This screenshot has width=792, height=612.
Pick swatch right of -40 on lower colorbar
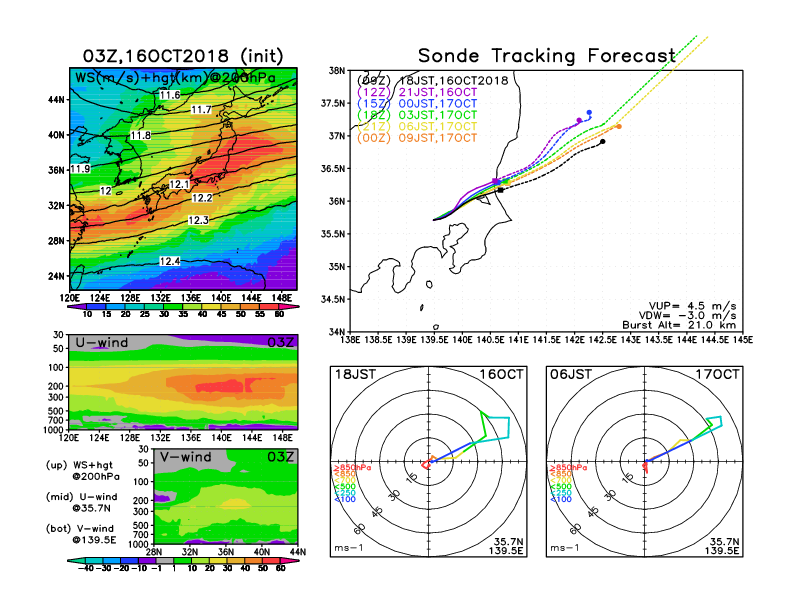94,560
